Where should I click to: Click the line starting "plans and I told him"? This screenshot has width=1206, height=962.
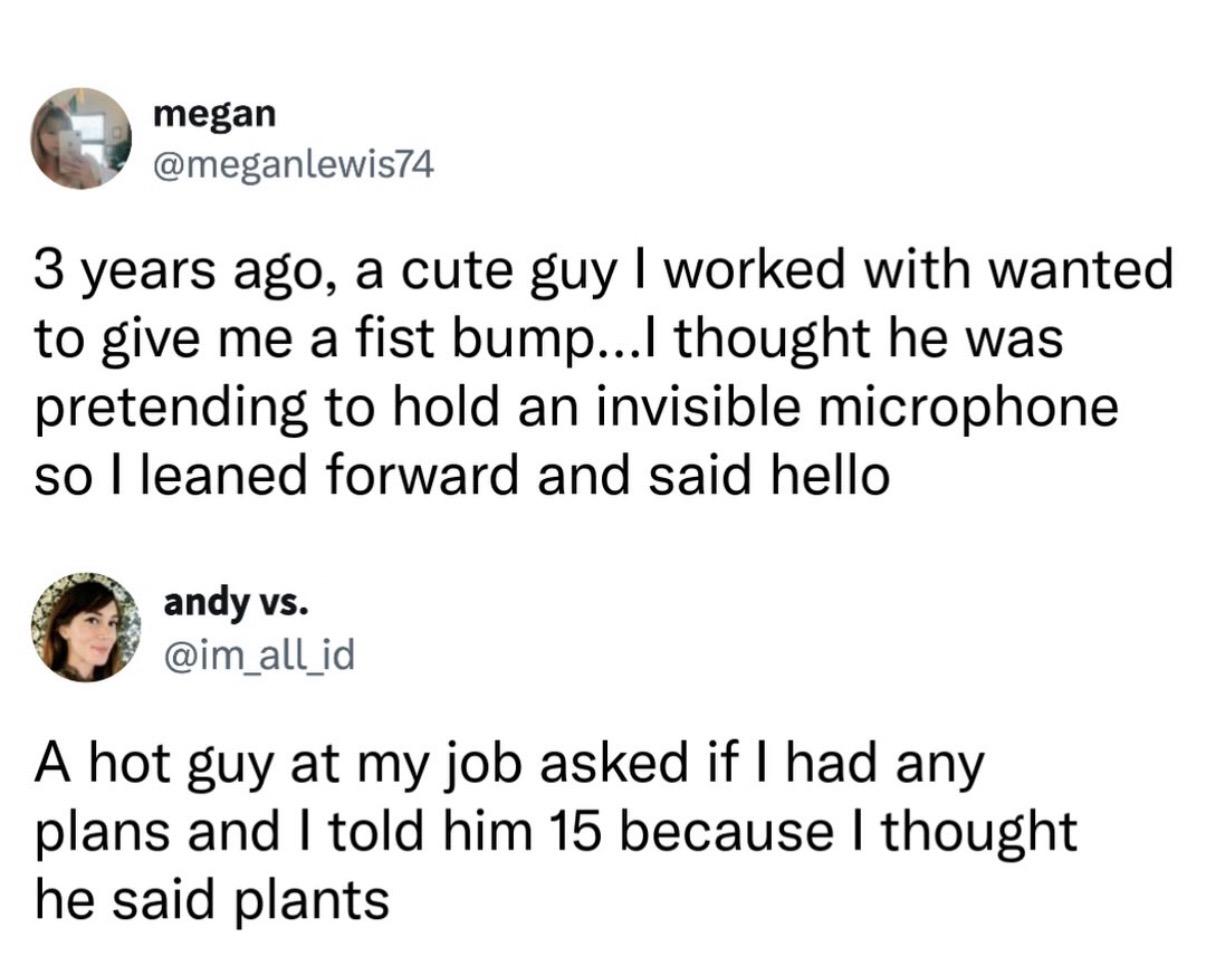[x=556, y=833]
